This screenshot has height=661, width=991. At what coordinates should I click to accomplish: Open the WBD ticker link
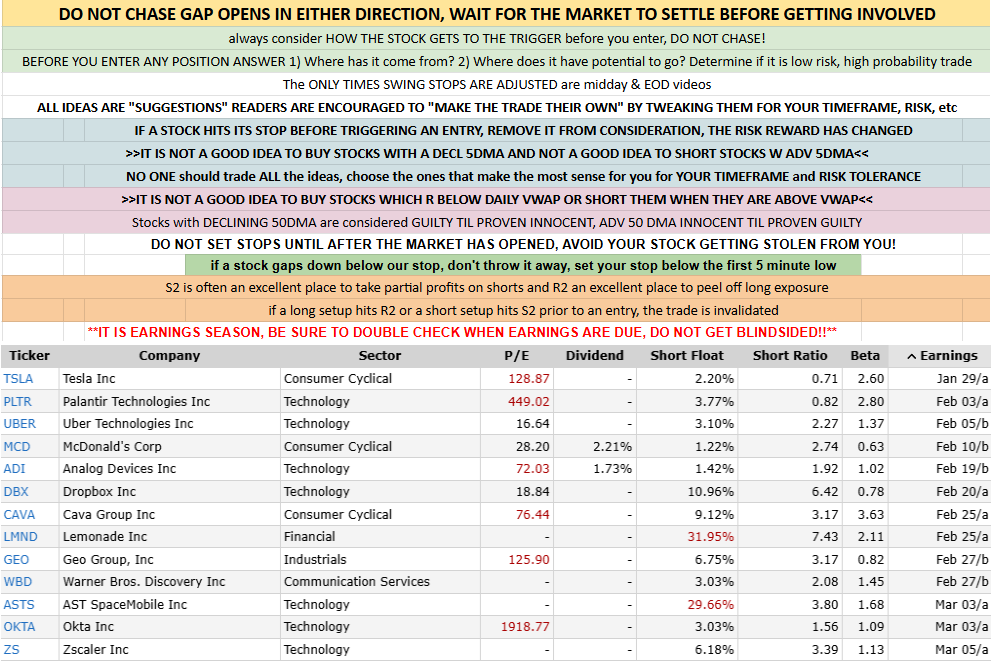18,581
